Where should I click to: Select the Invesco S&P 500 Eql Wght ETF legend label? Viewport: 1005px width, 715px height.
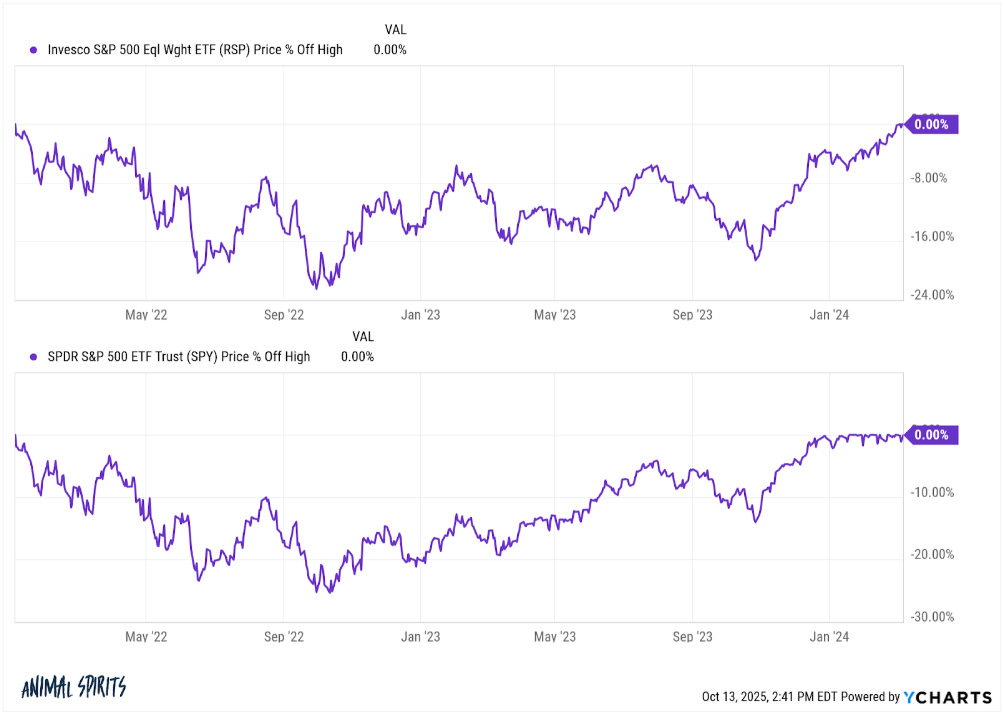click(195, 50)
